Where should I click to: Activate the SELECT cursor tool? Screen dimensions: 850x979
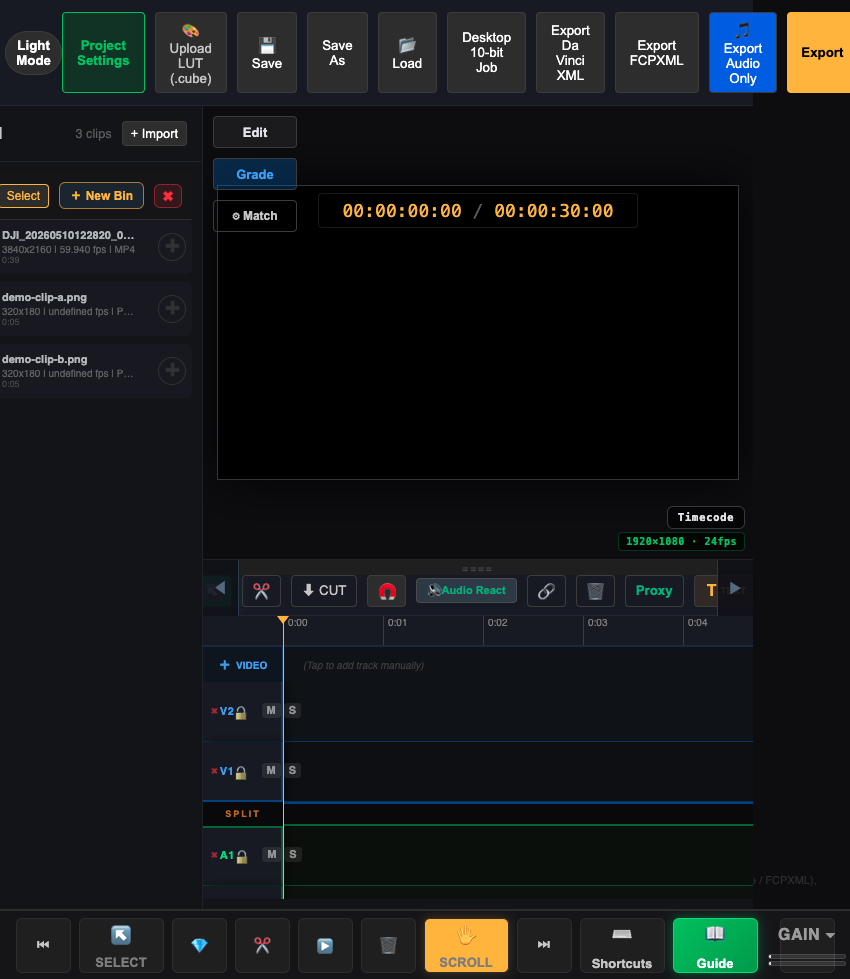(121, 945)
